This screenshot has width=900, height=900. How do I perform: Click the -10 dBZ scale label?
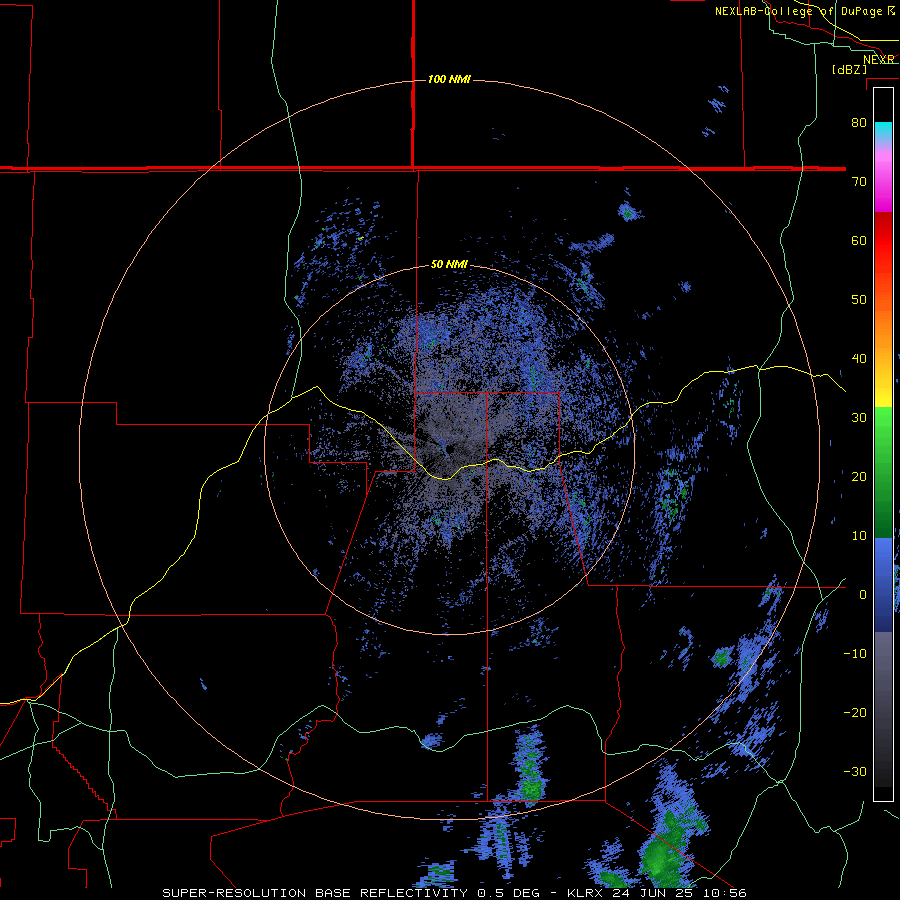click(x=855, y=653)
